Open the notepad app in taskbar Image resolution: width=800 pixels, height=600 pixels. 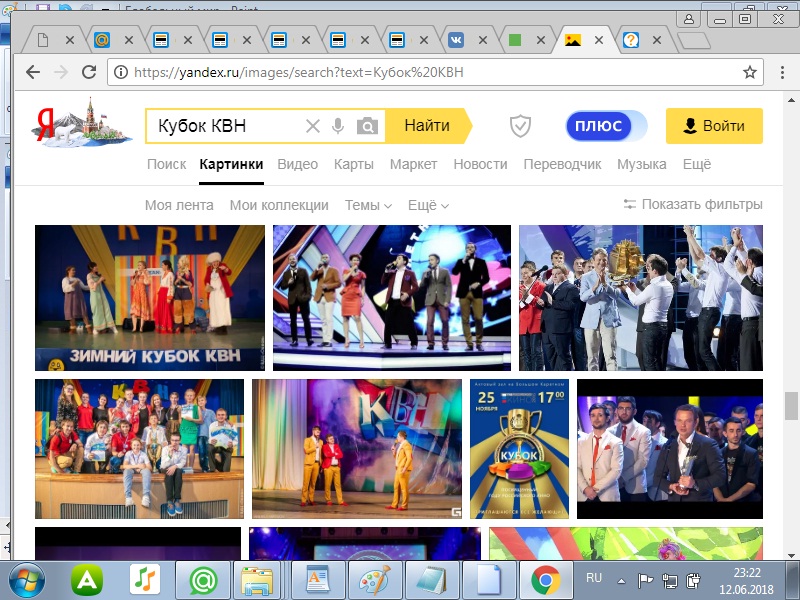[431, 581]
